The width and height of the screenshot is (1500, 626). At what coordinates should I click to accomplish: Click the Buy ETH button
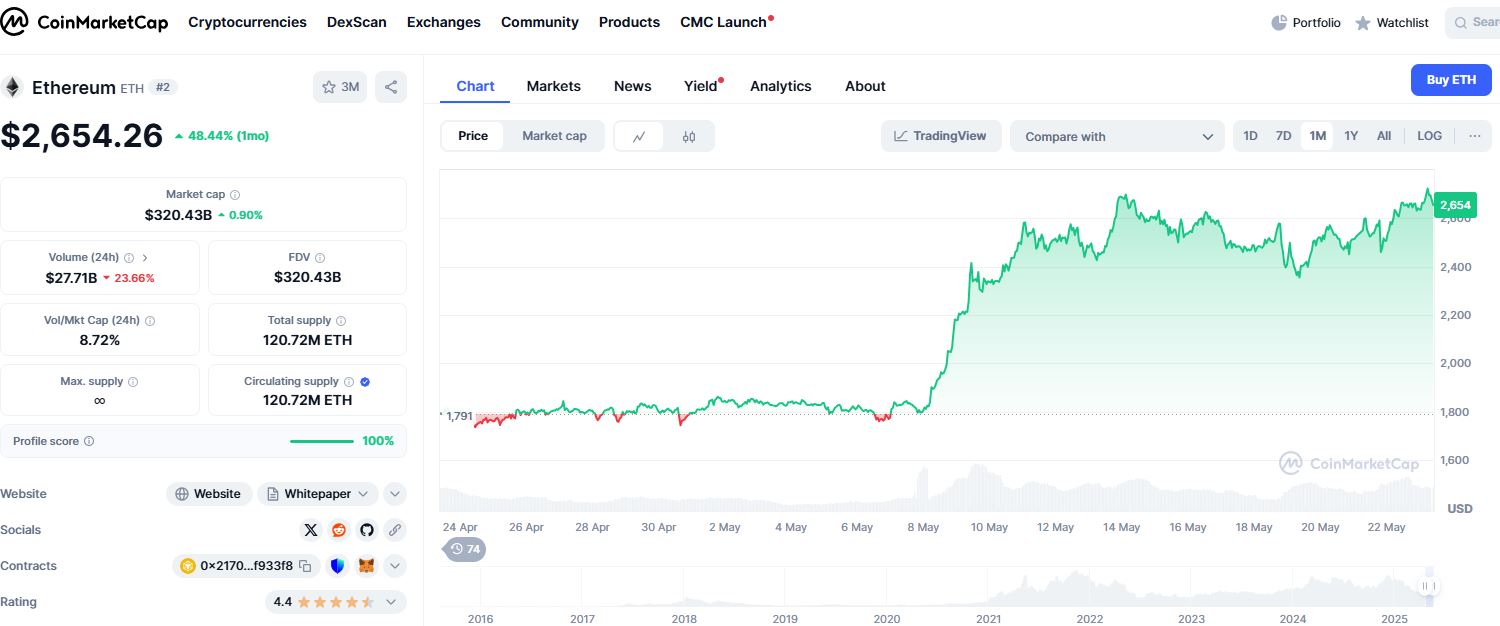click(x=1451, y=80)
